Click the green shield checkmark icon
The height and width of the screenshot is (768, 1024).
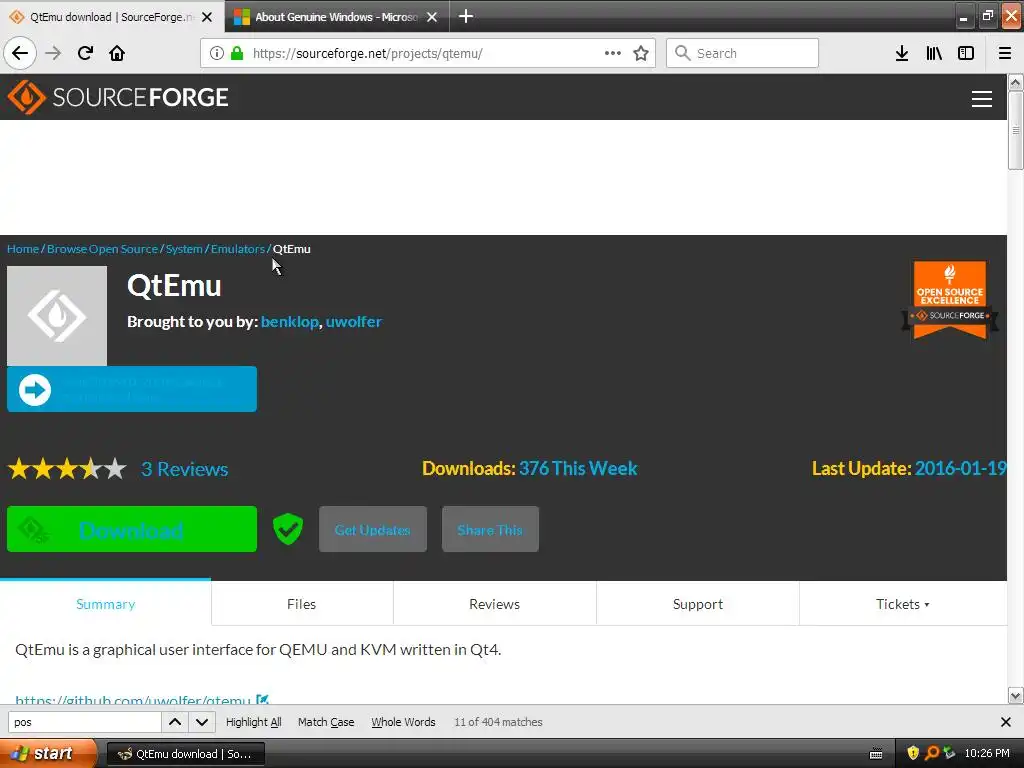pyautogui.click(x=287, y=529)
